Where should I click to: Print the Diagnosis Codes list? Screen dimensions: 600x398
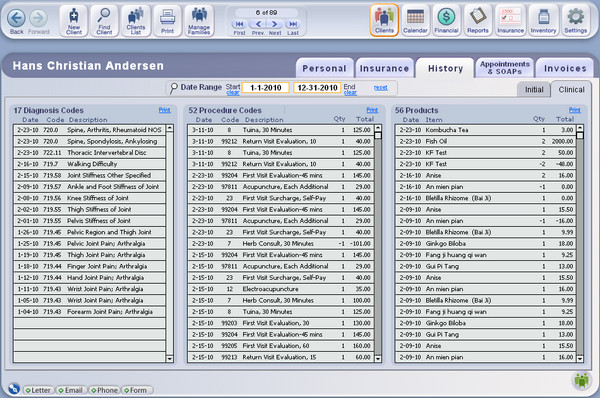(165, 110)
